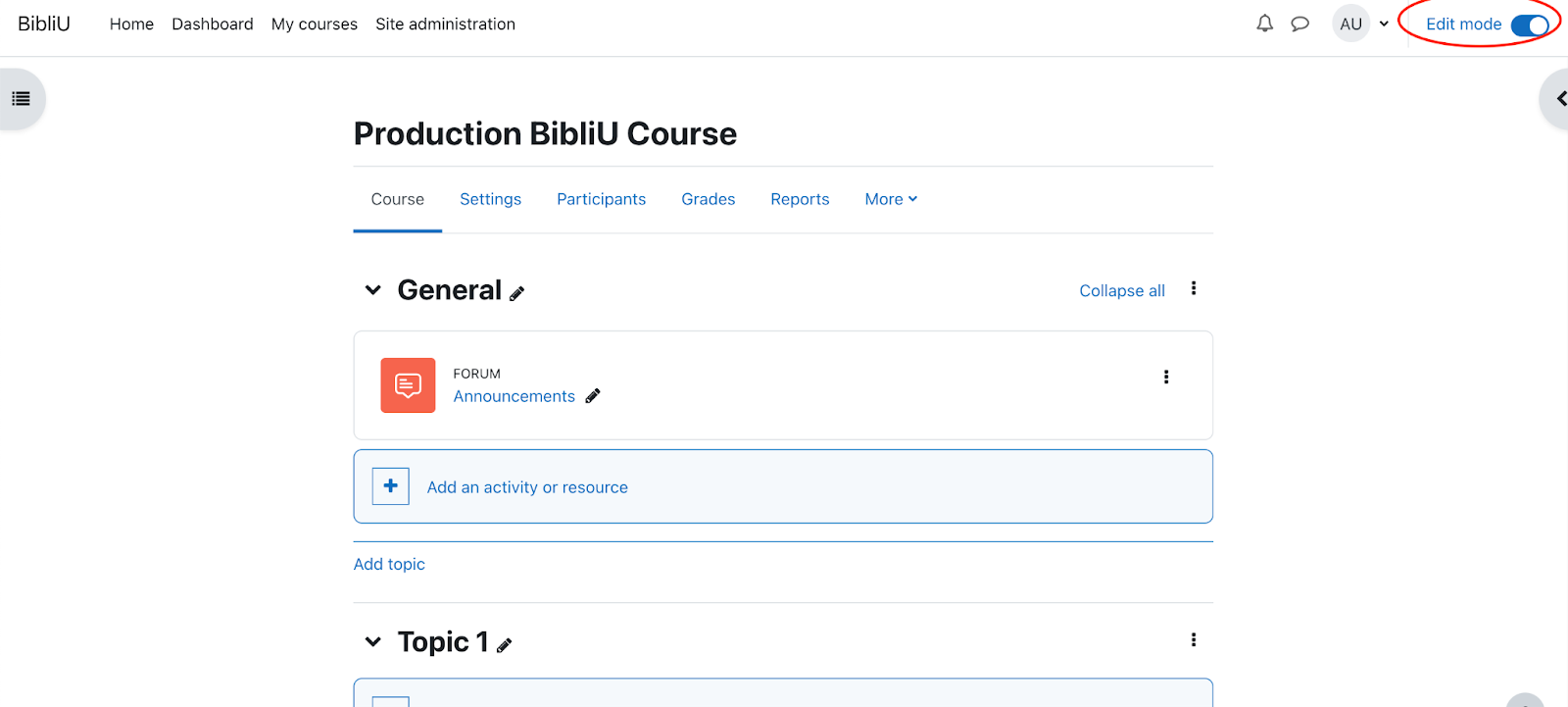Open the More dropdown in course navigation
Image resolution: width=1568 pixels, height=707 pixels.
pos(891,199)
